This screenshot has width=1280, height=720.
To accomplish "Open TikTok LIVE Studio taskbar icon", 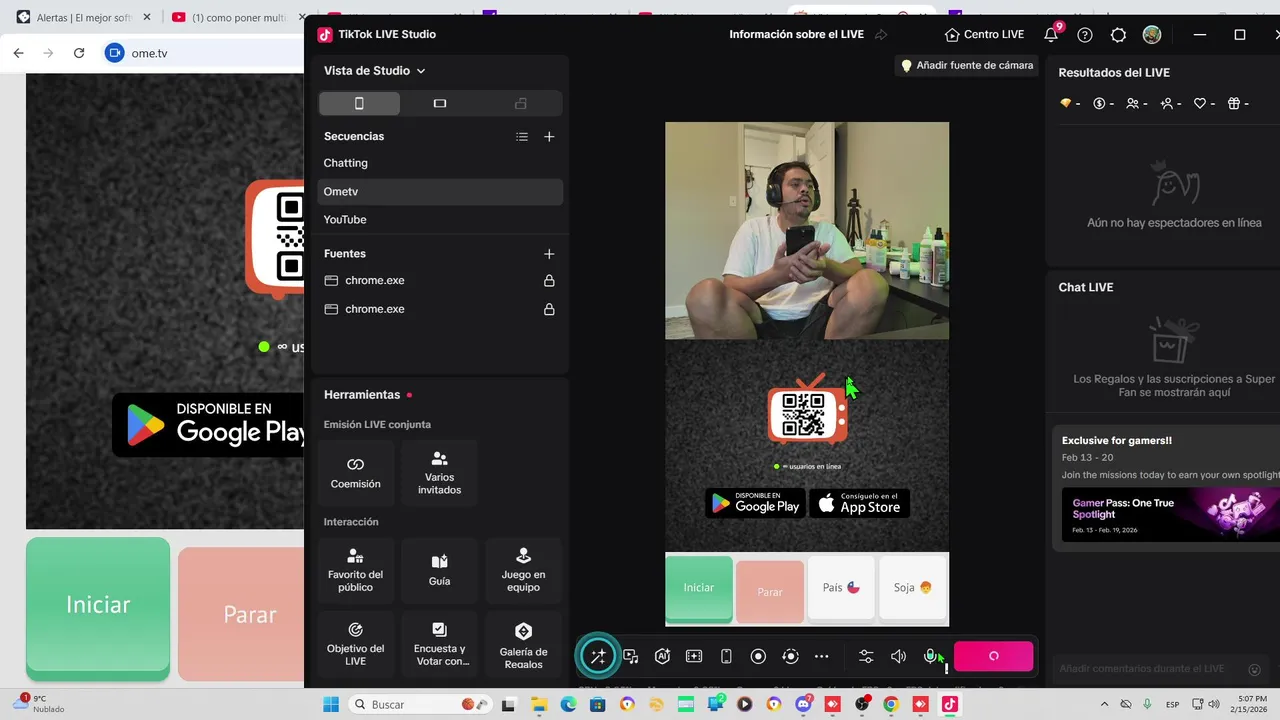I will 949,705.
